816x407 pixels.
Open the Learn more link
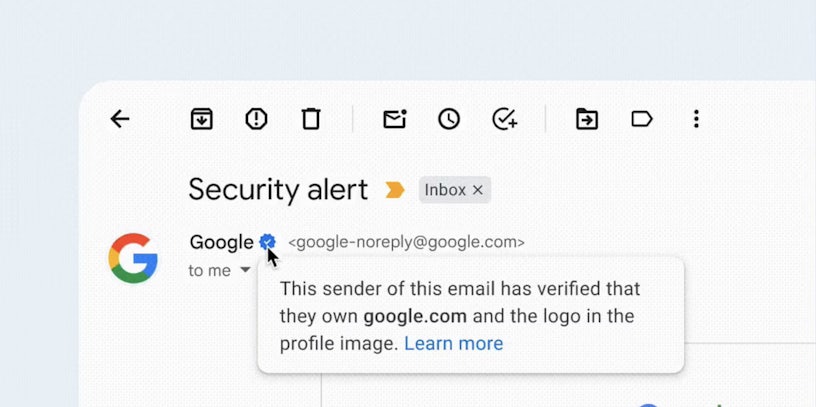[x=453, y=344]
